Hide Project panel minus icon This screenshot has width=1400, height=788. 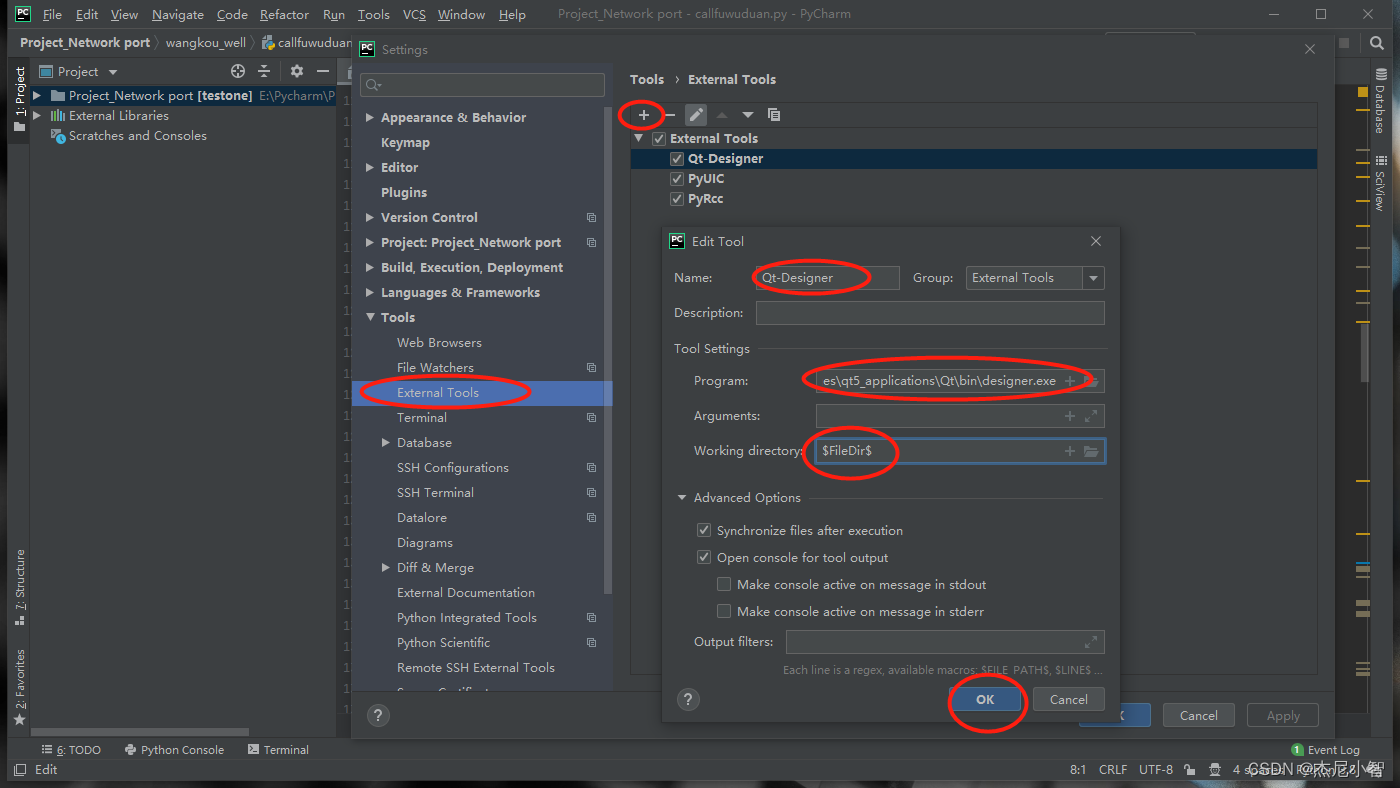(x=323, y=71)
